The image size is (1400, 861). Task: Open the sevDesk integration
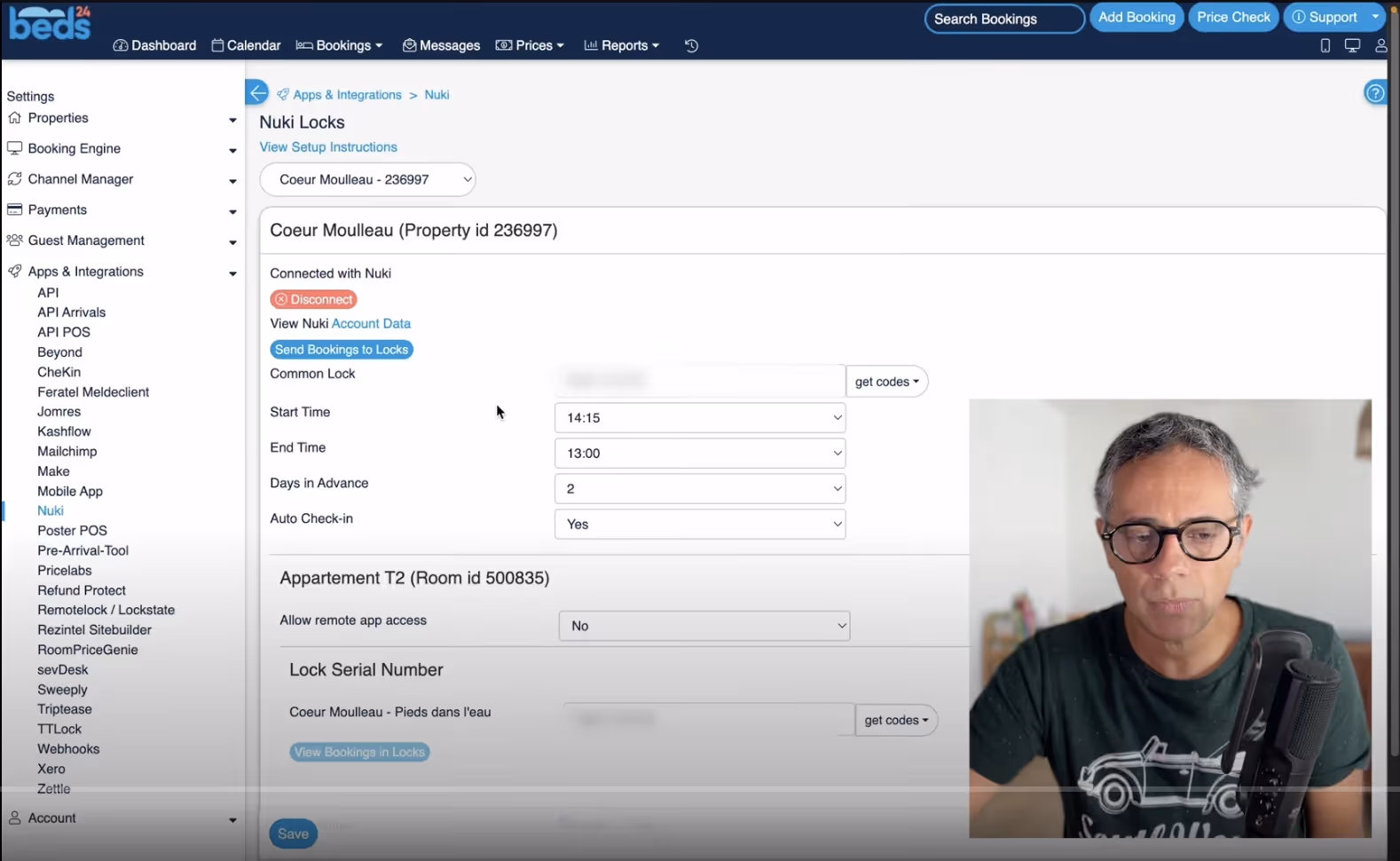63,670
